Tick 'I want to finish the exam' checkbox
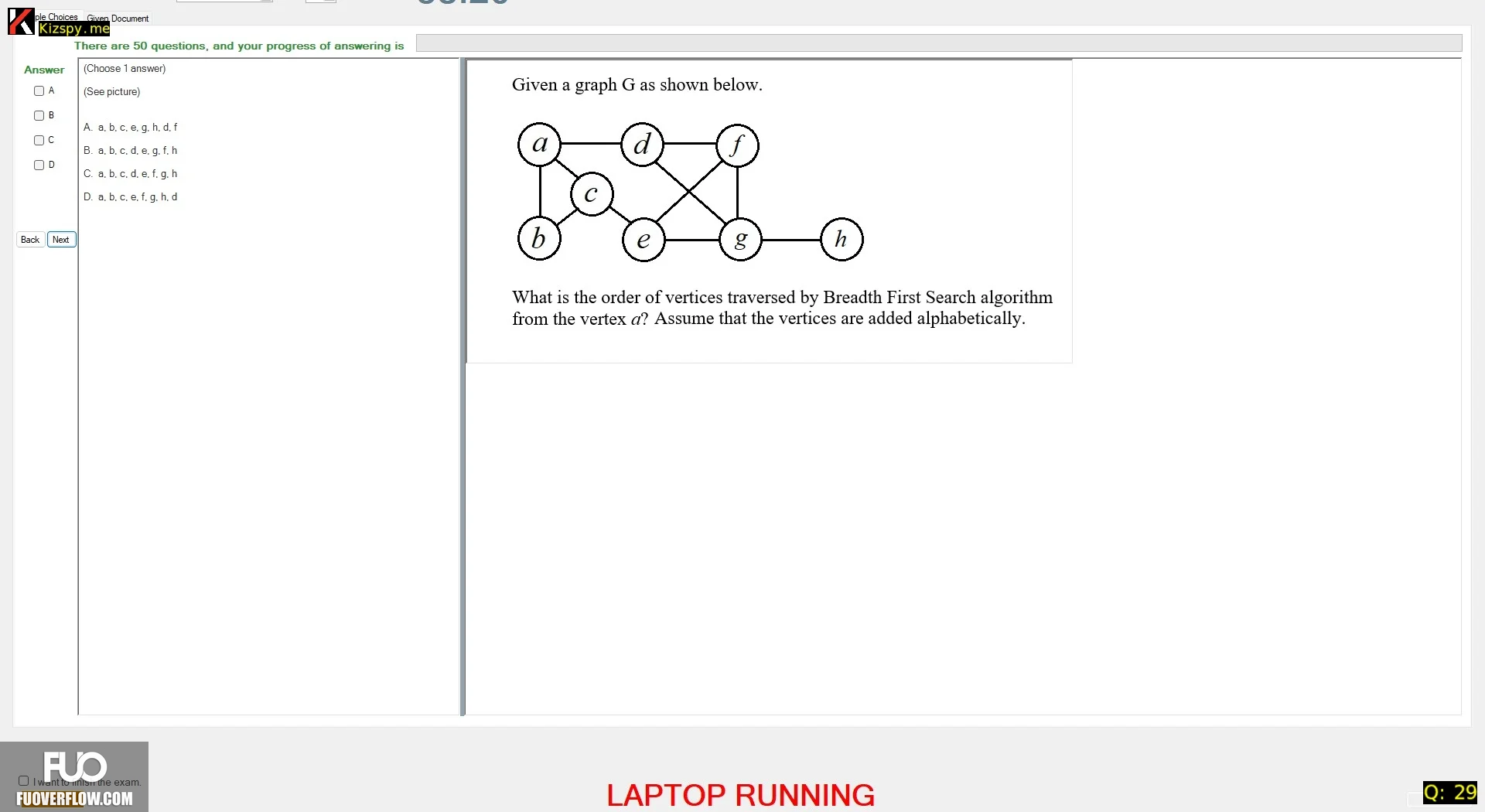The width and height of the screenshot is (1485, 812). (24, 781)
